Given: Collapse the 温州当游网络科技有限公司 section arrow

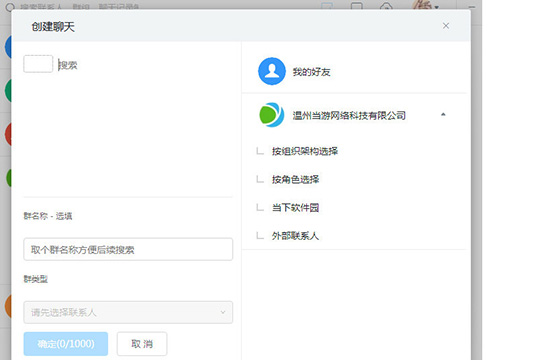Looking at the screenshot, I should (443, 114).
